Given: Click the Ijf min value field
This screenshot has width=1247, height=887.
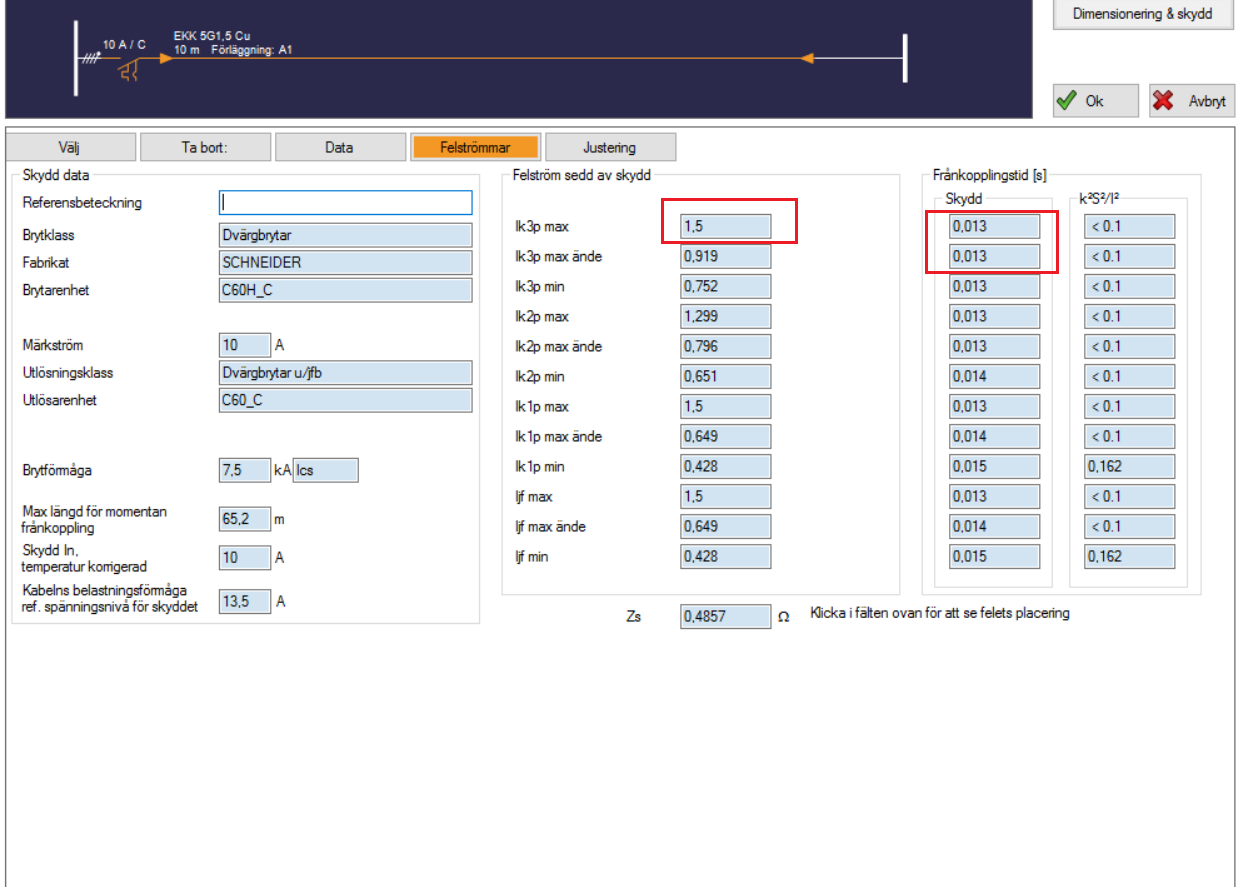Looking at the screenshot, I should pyautogui.click(x=725, y=556).
